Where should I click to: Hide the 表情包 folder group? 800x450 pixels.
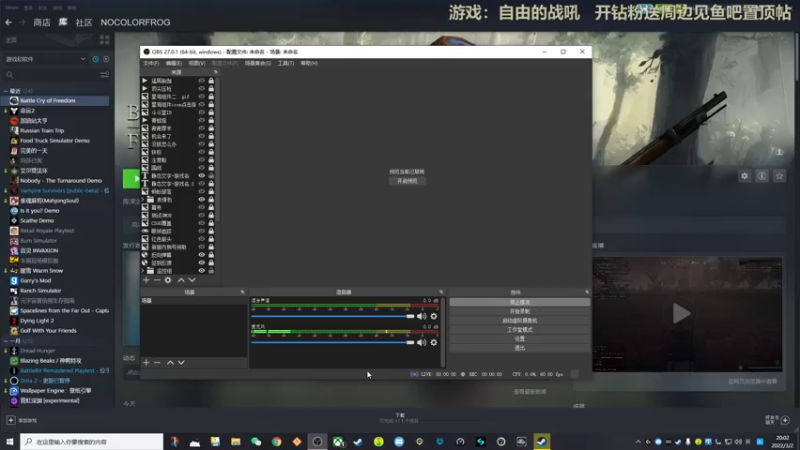coord(202,199)
